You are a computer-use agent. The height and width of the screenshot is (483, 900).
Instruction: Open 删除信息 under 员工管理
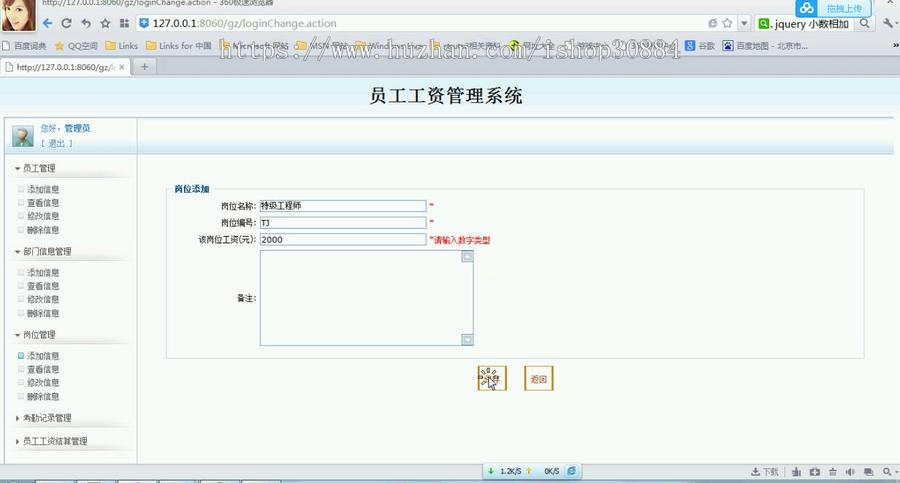(x=43, y=230)
